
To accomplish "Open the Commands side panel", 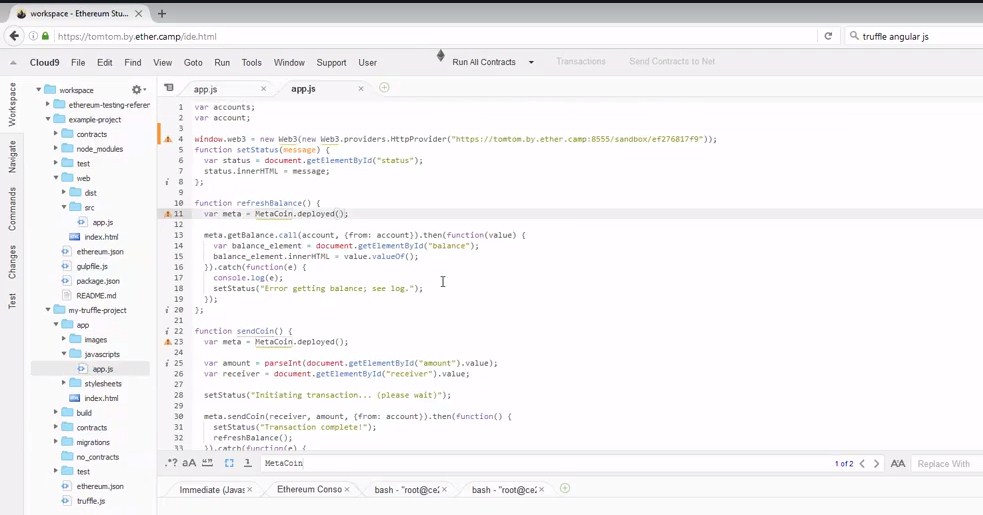I will point(12,209).
